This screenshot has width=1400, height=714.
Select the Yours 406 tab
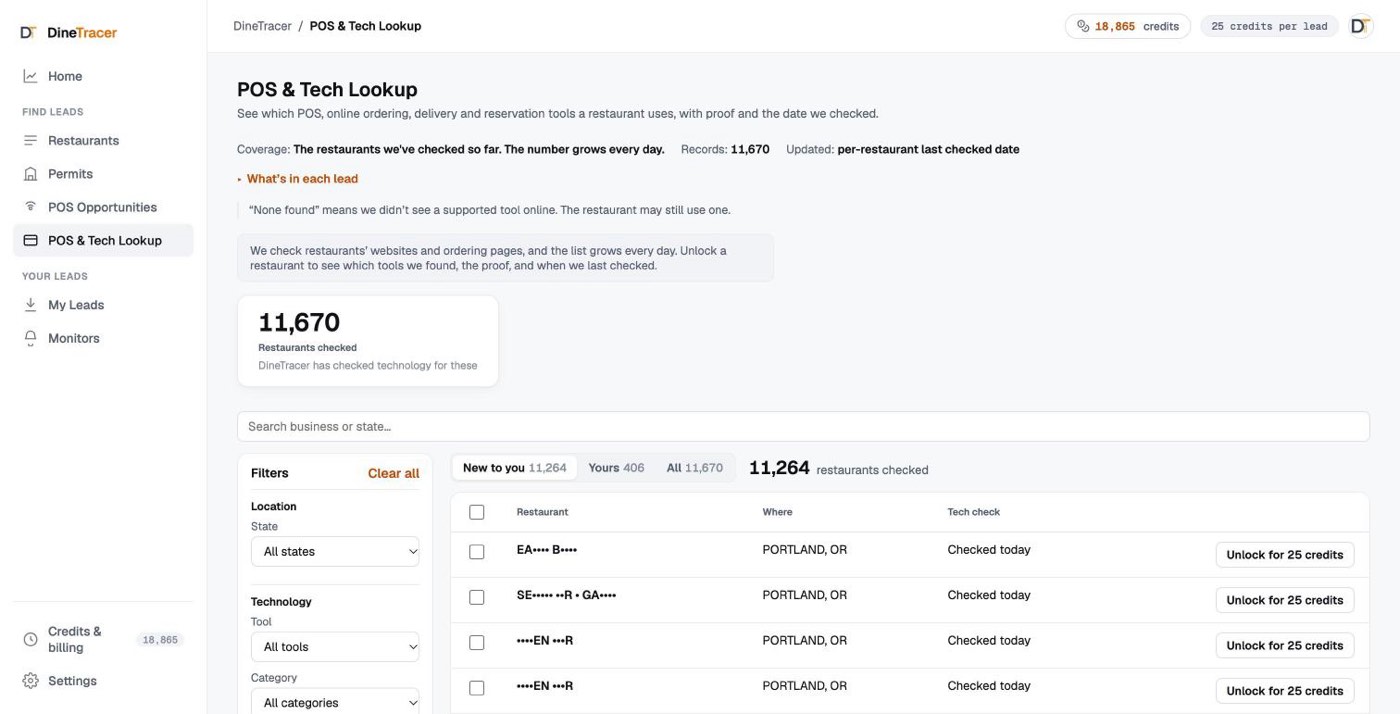(616, 468)
